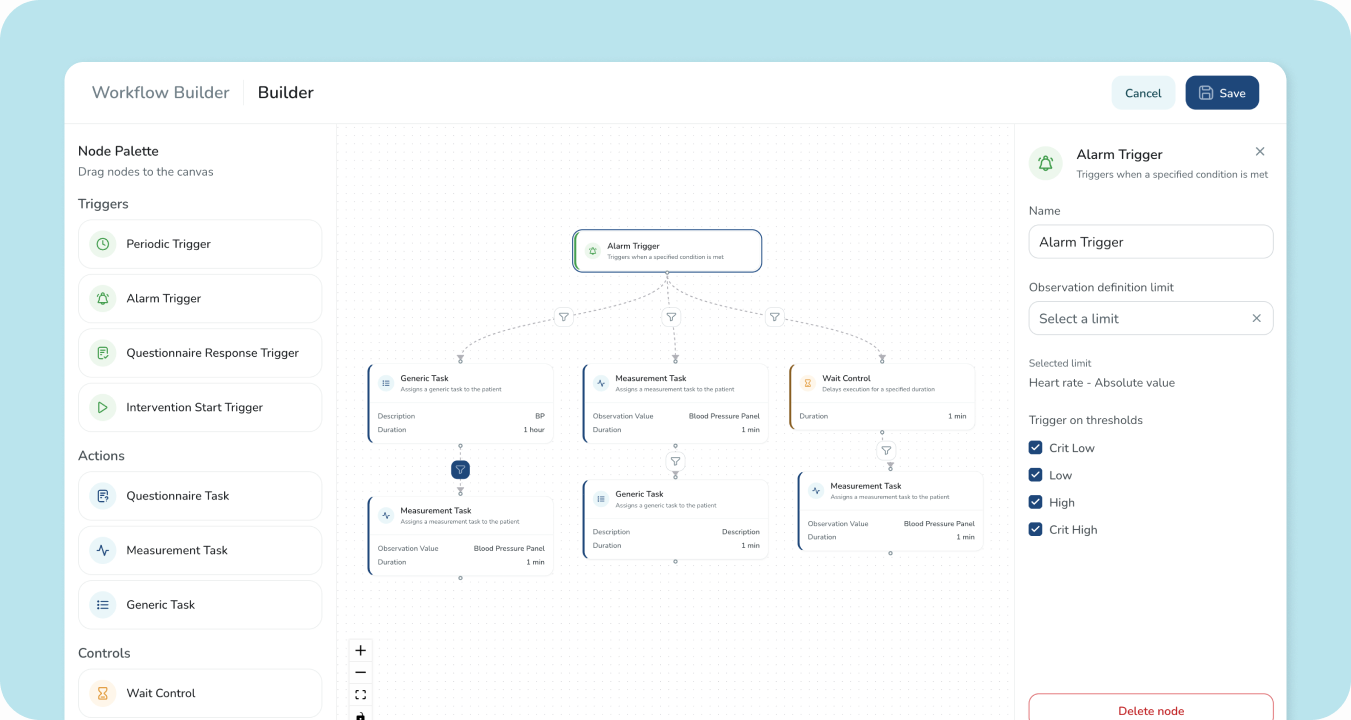
Task: Zoom in the canvas with plus button
Action: [x=361, y=650]
